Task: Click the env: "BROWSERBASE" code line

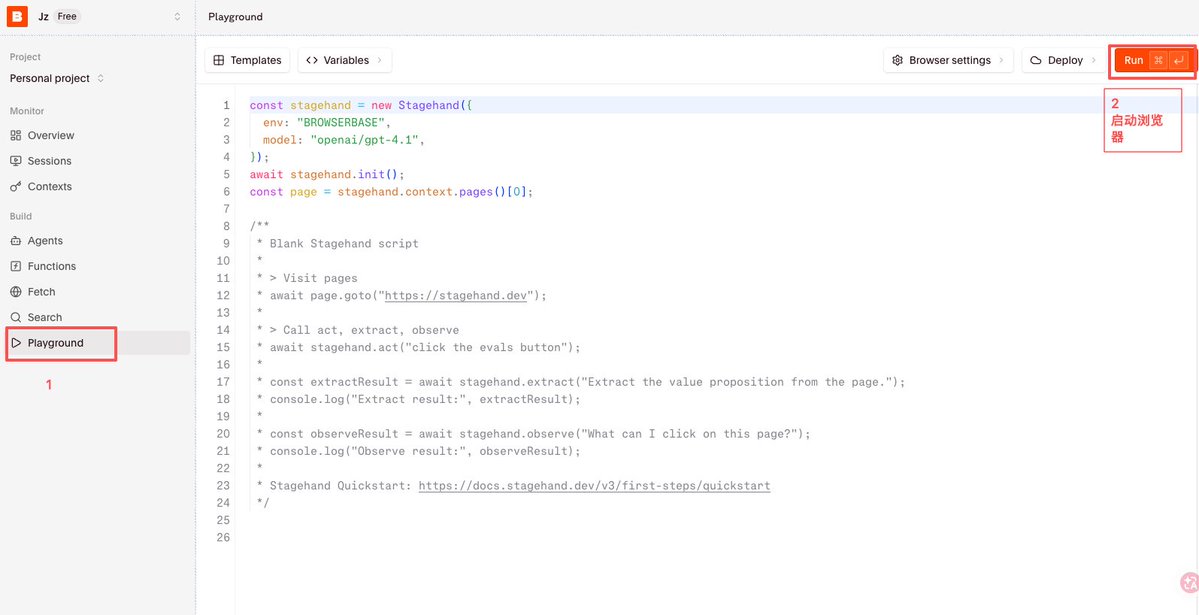Action: 327,122
